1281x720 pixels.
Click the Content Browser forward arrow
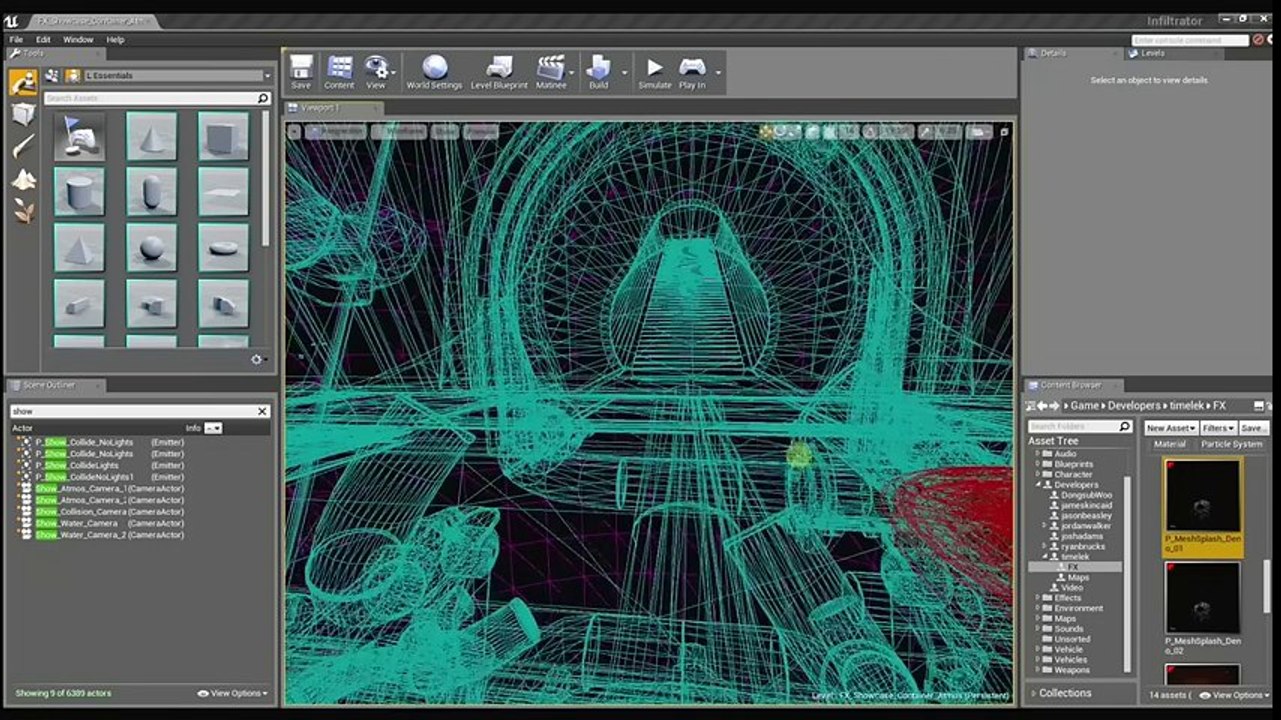click(x=1054, y=405)
